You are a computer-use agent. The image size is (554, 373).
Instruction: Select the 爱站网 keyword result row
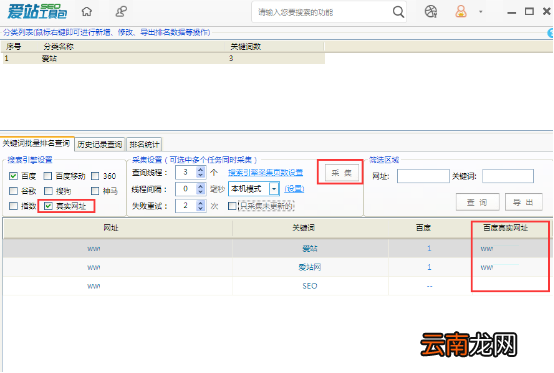click(x=277, y=267)
